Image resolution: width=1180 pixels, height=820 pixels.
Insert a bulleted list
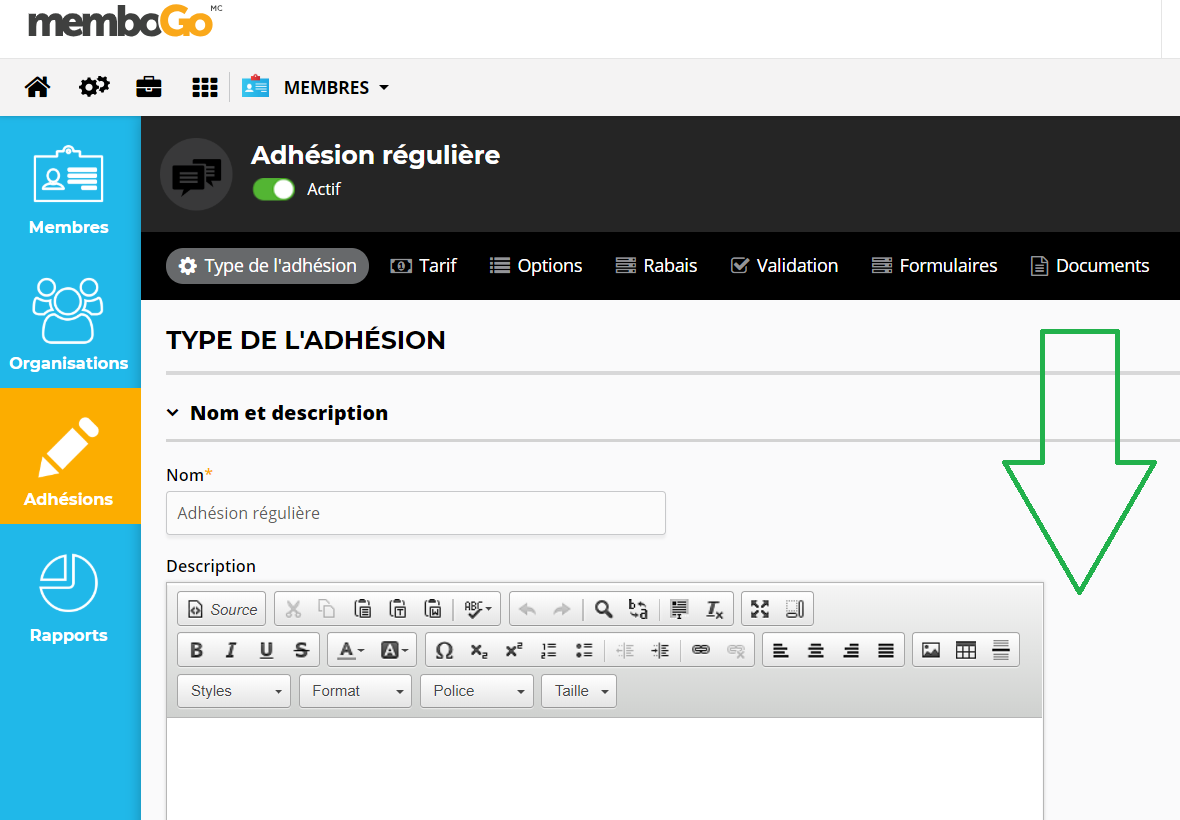(x=584, y=650)
